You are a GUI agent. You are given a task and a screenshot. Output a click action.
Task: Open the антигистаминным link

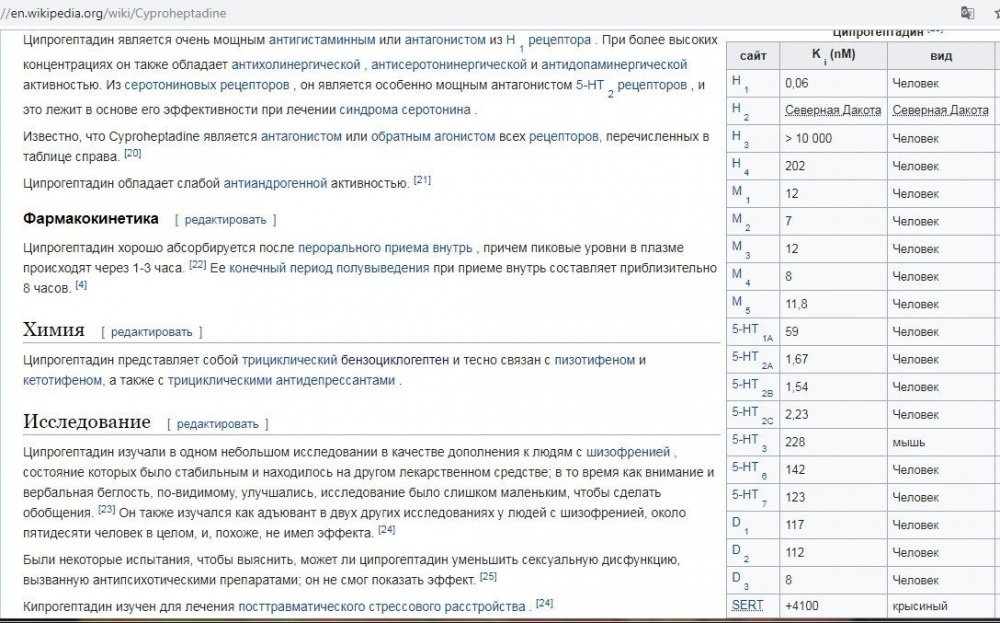[321, 40]
